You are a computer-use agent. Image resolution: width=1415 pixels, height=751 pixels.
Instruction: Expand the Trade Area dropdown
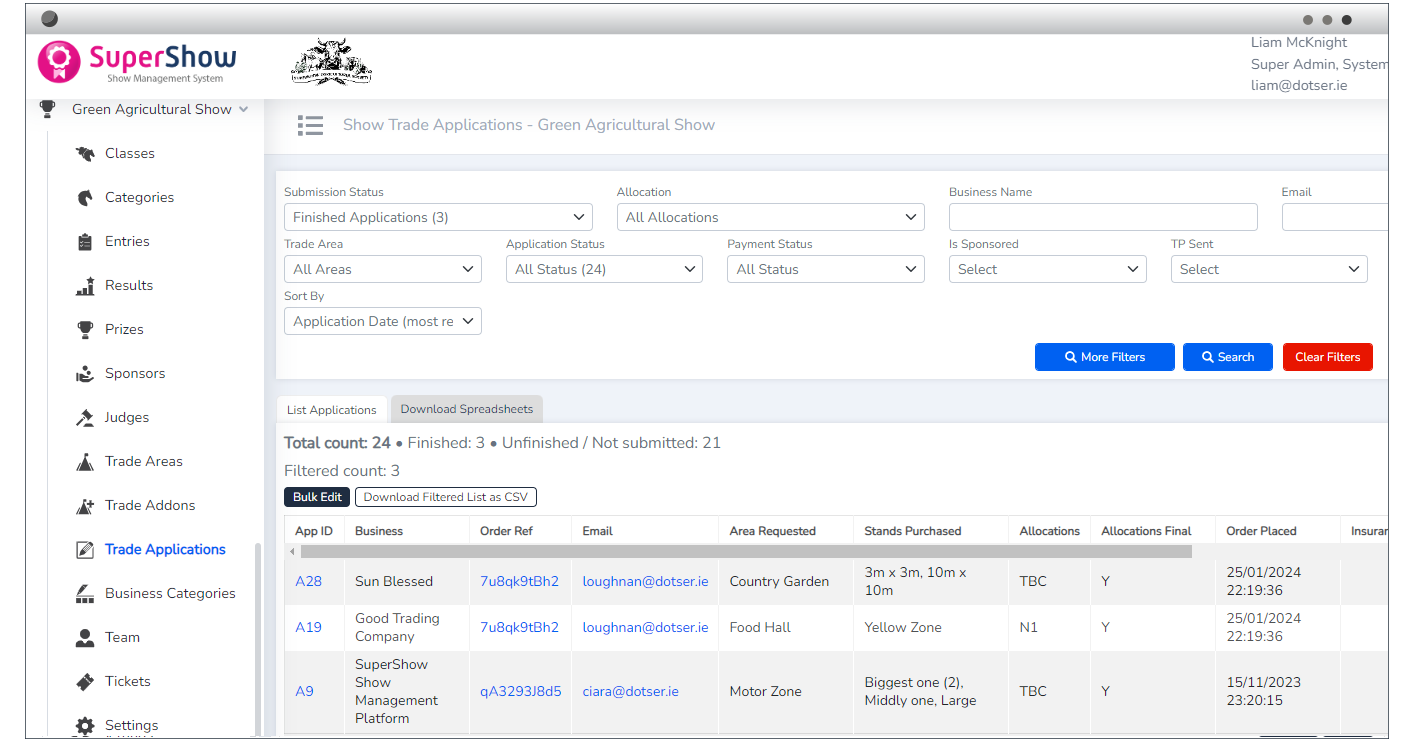(382, 269)
